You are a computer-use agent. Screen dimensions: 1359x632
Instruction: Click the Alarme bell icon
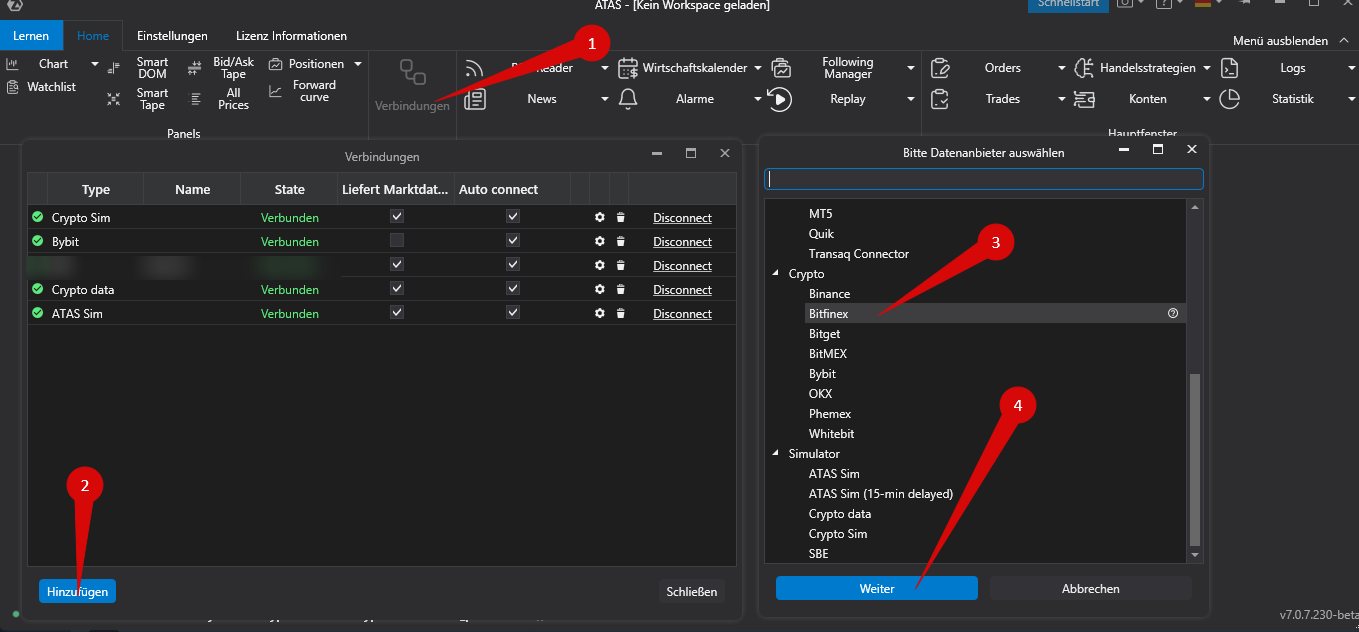coord(628,99)
